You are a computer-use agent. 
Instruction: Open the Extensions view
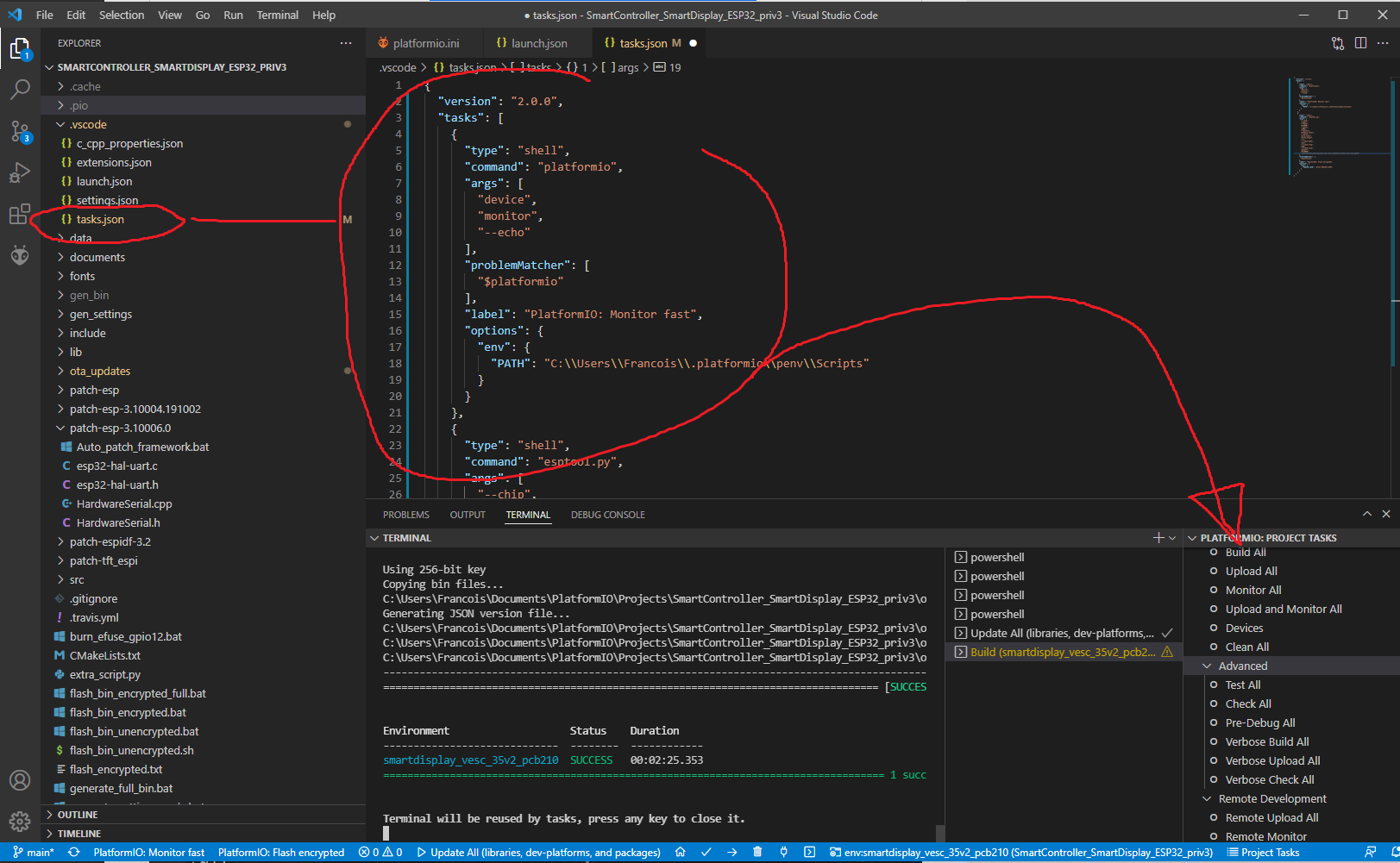click(x=19, y=214)
